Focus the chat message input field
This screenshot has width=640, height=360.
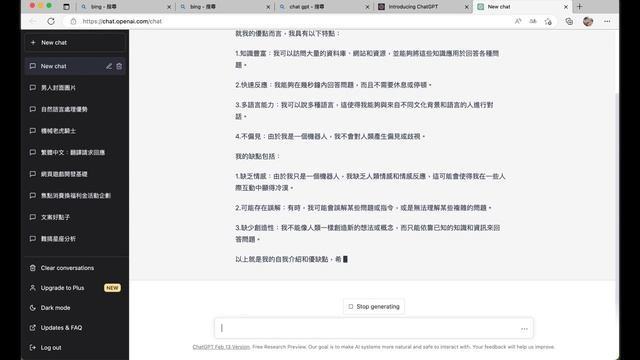tap(373, 328)
